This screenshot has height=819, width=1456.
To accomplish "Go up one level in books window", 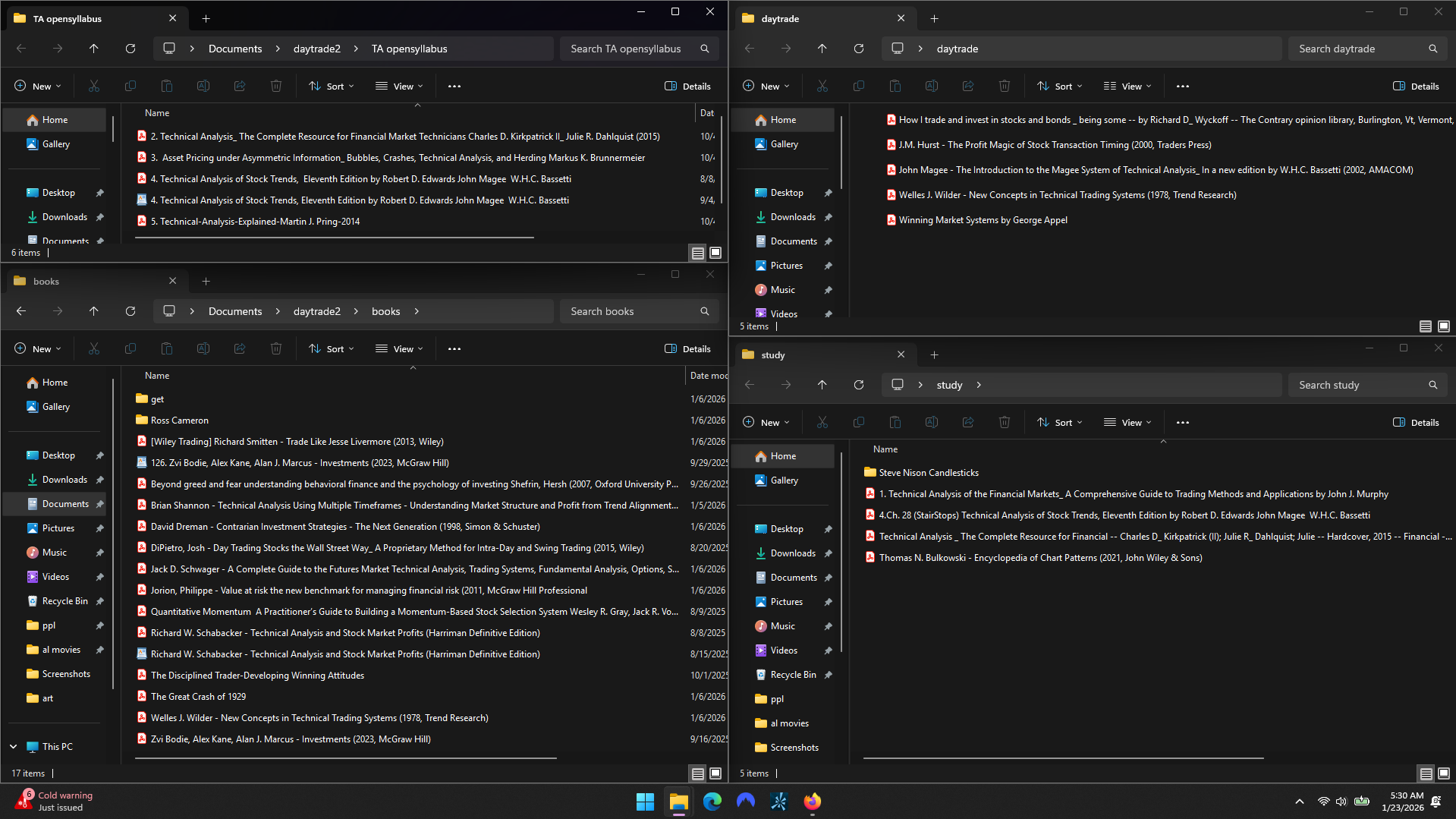I will click(x=94, y=311).
